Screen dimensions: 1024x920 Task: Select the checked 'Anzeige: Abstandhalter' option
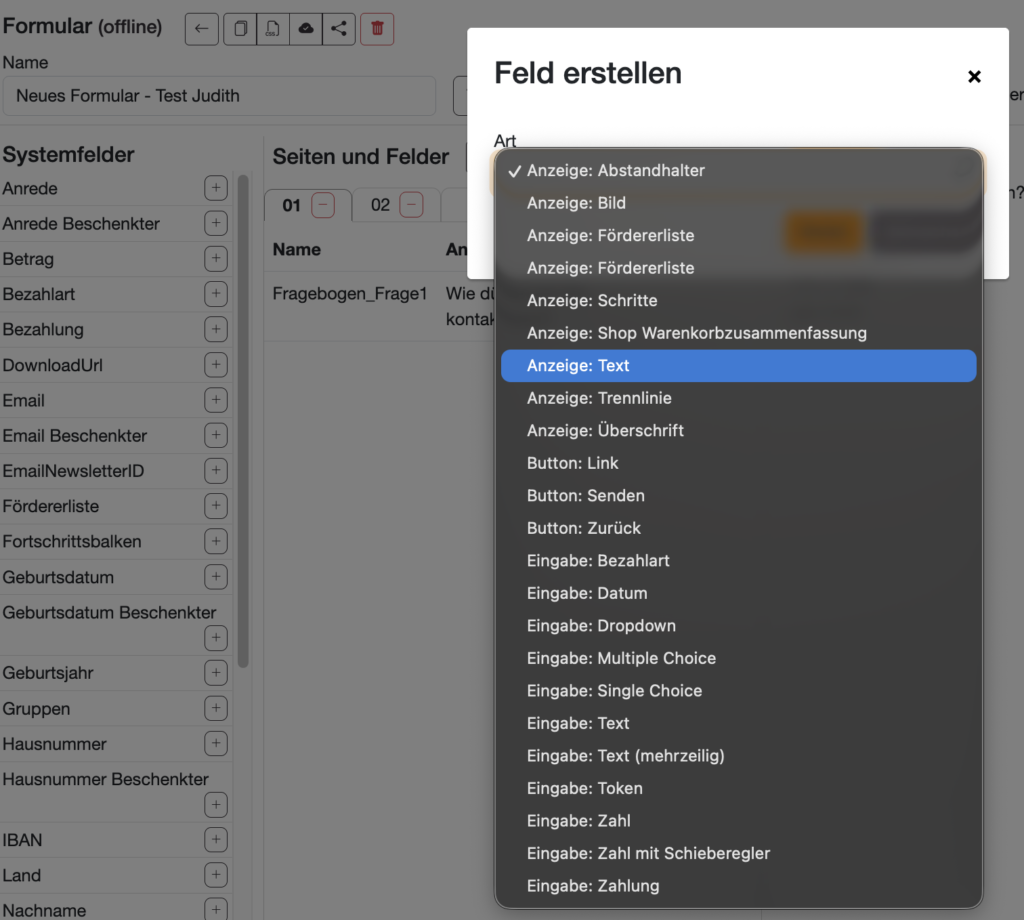click(x=738, y=171)
